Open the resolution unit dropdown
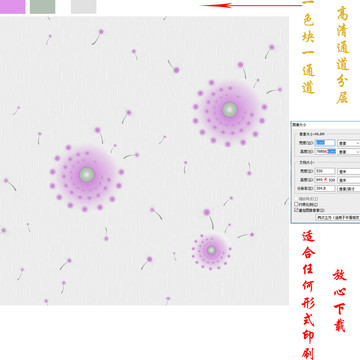 pos(349,189)
